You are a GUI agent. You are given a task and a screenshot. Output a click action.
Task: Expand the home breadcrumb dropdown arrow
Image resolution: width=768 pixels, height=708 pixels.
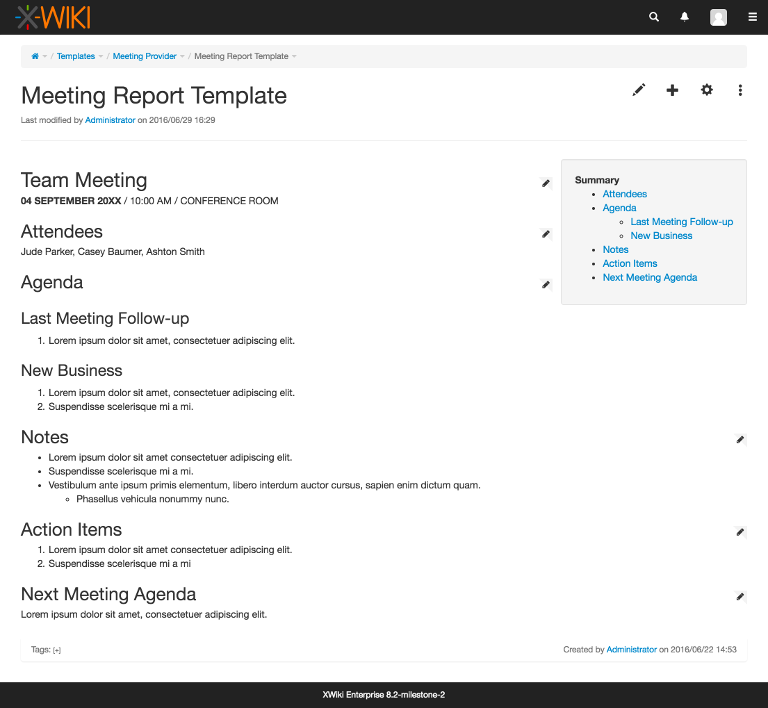tap(45, 57)
